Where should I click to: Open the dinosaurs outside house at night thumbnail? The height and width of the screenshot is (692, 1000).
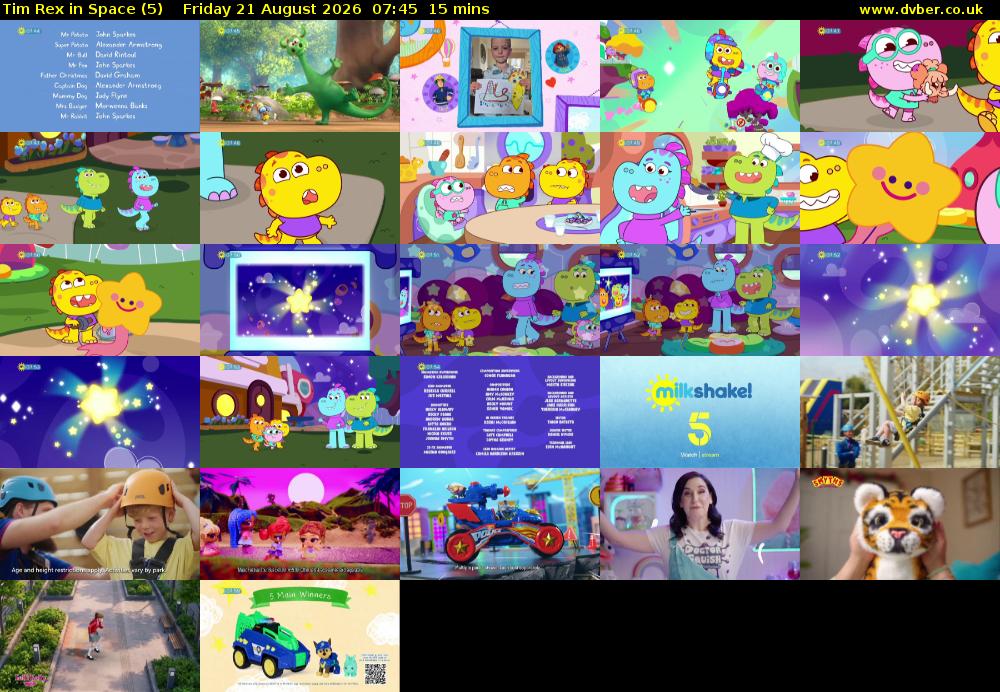pyautogui.click(x=300, y=412)
